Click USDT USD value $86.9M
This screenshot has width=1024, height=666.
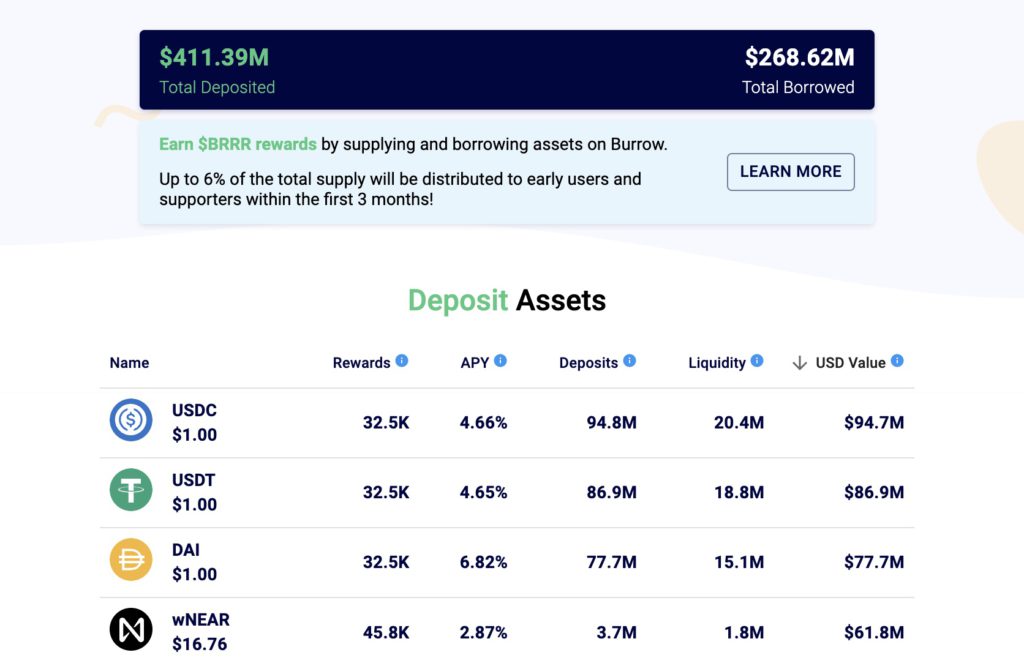(x=874, y=492)
